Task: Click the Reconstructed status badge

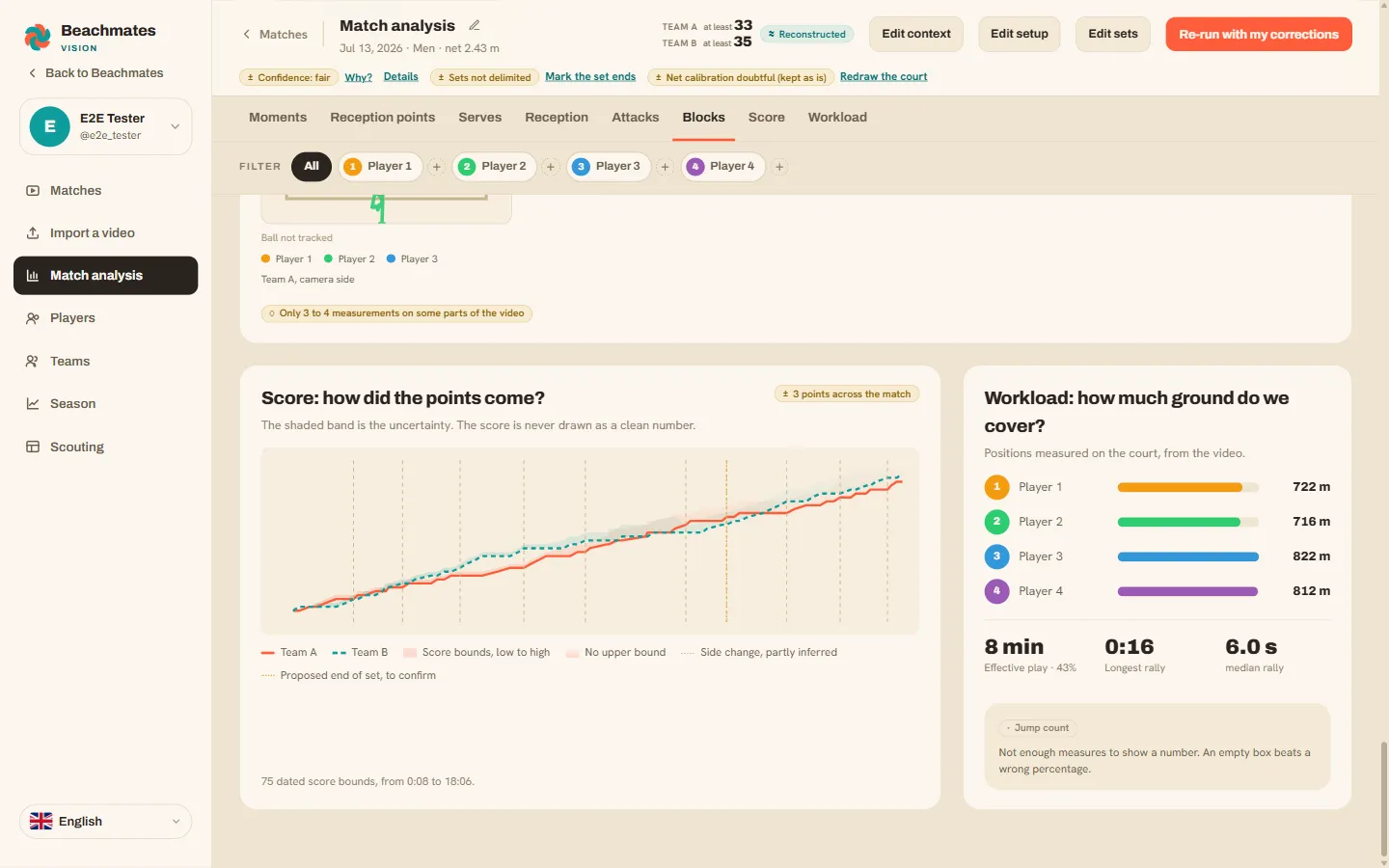Action: coord(807,35)
